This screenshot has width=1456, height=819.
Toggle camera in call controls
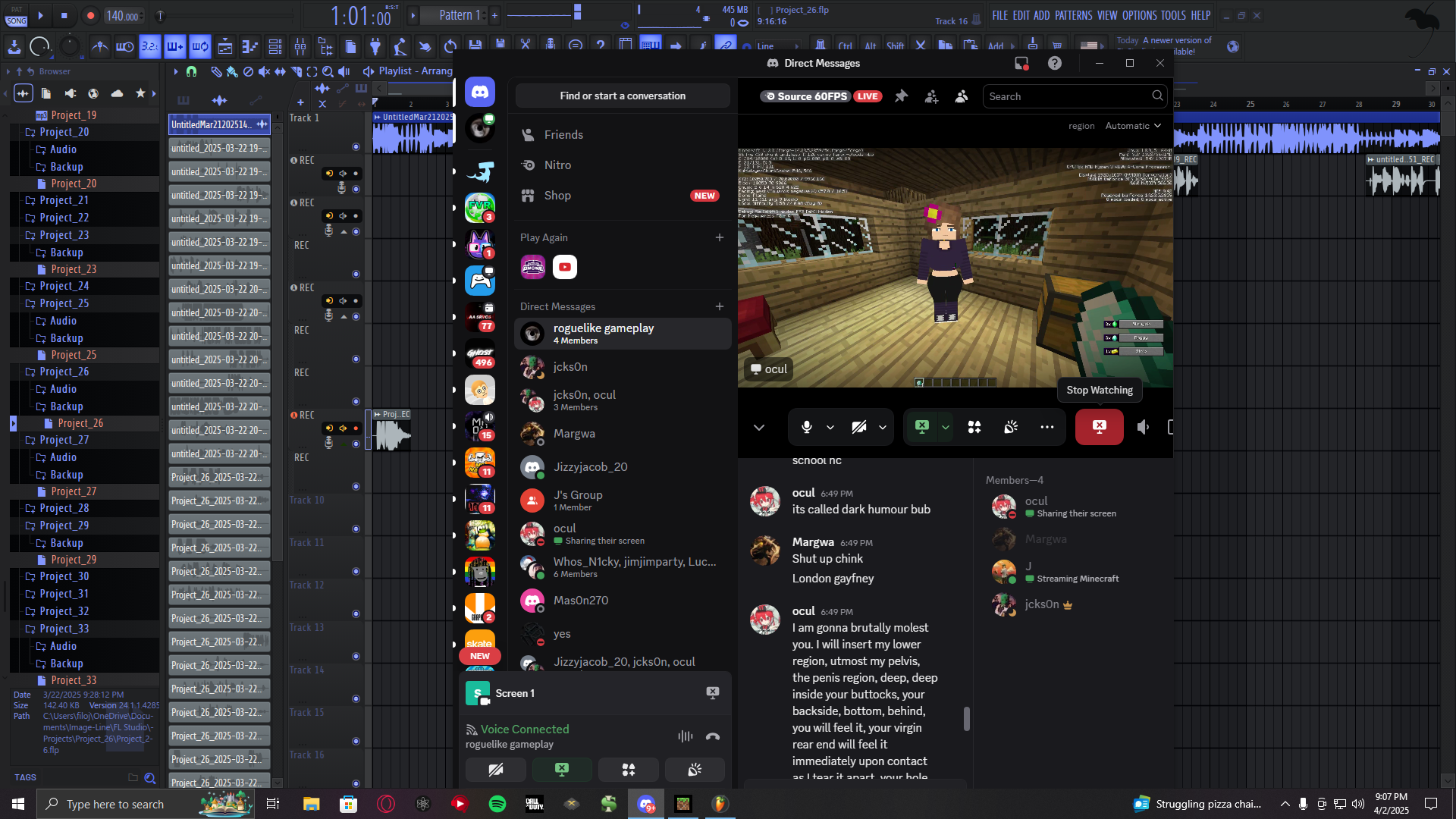pos(858,428)
